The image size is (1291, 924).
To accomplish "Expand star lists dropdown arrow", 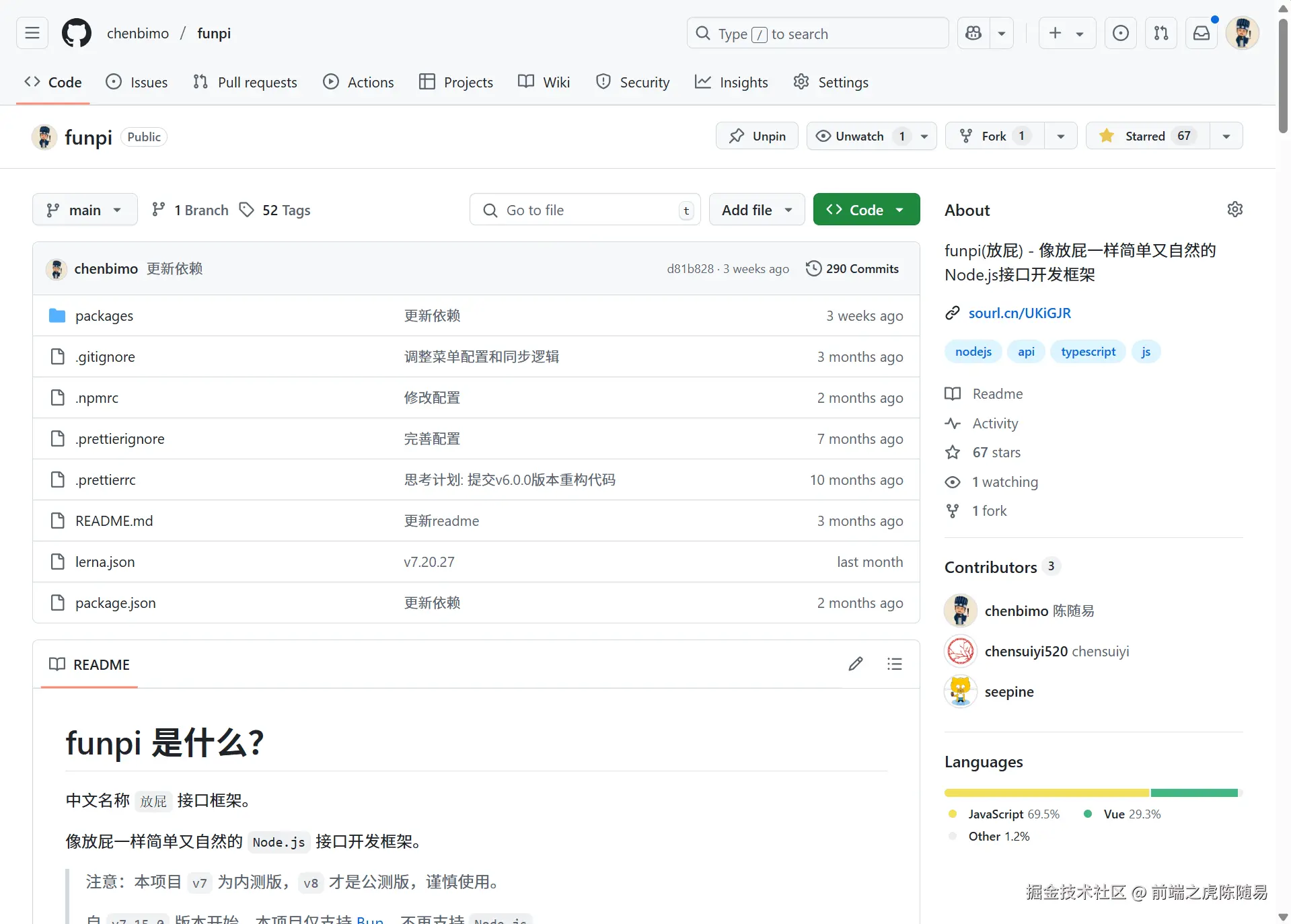I will [x=1226, y=136].
